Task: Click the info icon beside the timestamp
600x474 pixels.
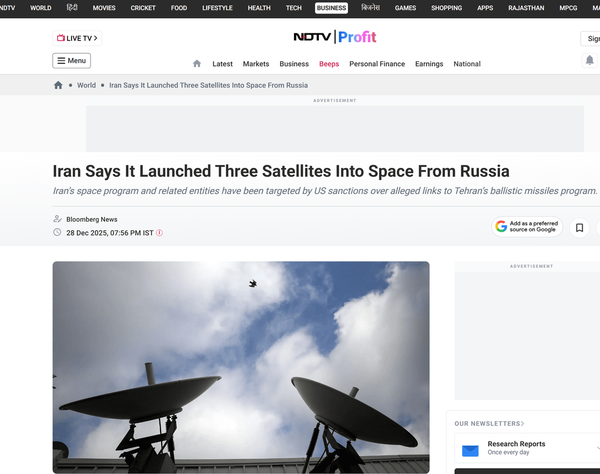Action: (159, 233)
